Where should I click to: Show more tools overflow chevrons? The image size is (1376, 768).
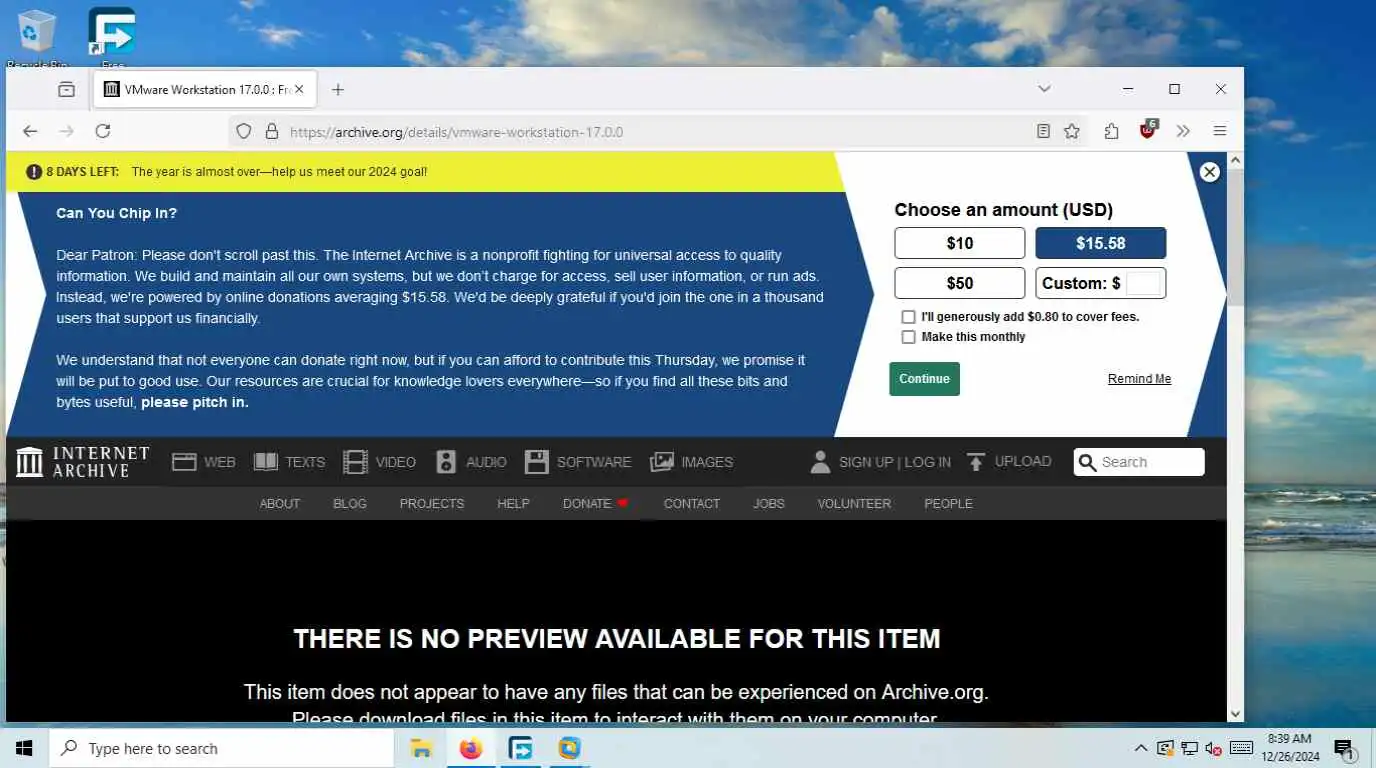coord(1183,131)
